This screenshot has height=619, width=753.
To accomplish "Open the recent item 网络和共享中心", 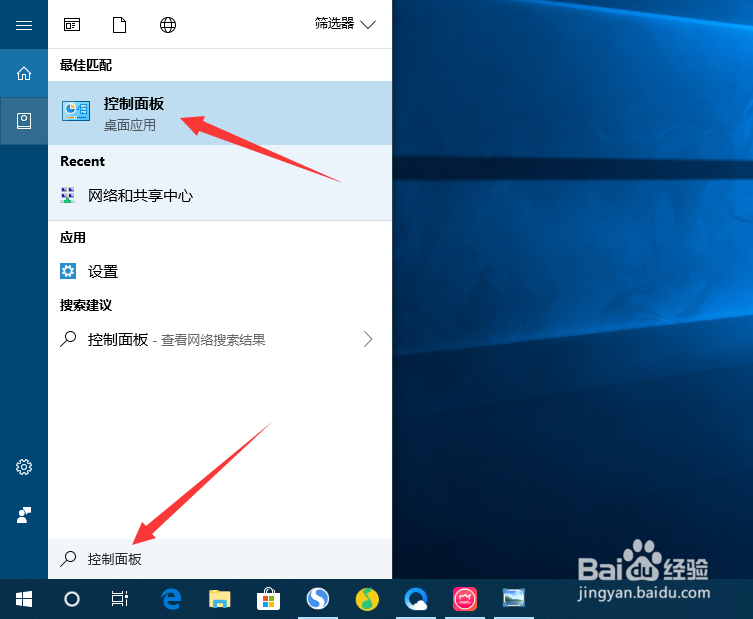I will pyautogui.click(x=220, y=195).
